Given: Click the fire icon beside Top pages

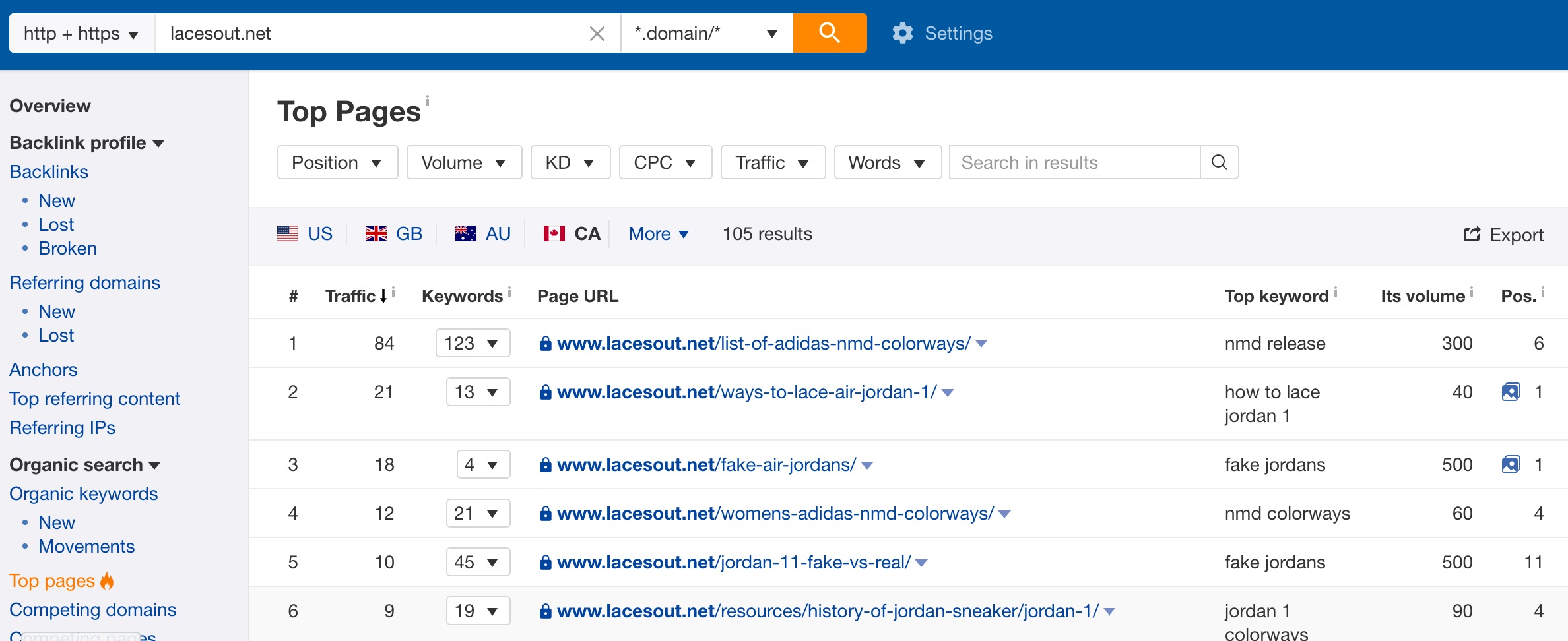Looking at the screenshot, I should pyautogui.click(x=107, y=580).
